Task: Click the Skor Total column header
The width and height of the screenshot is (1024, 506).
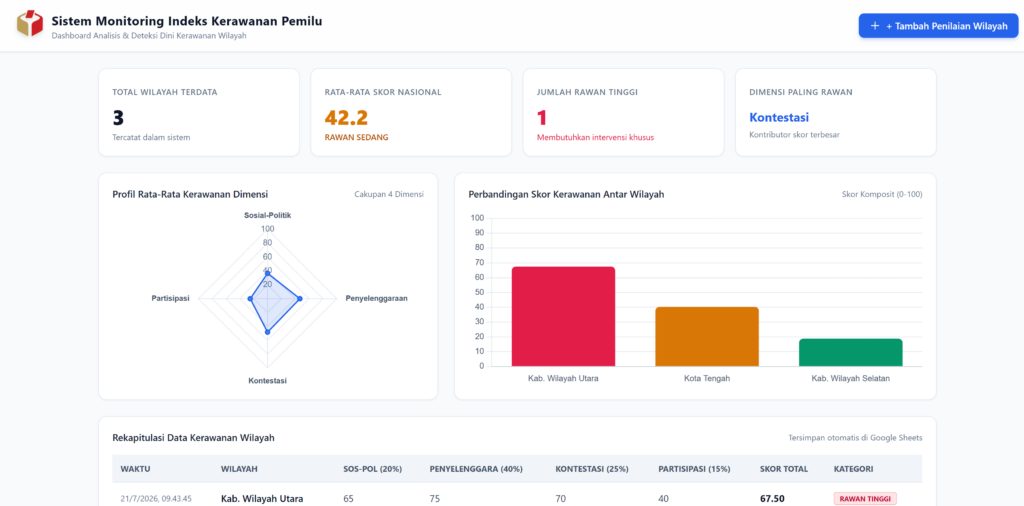Action: [784, 469]
